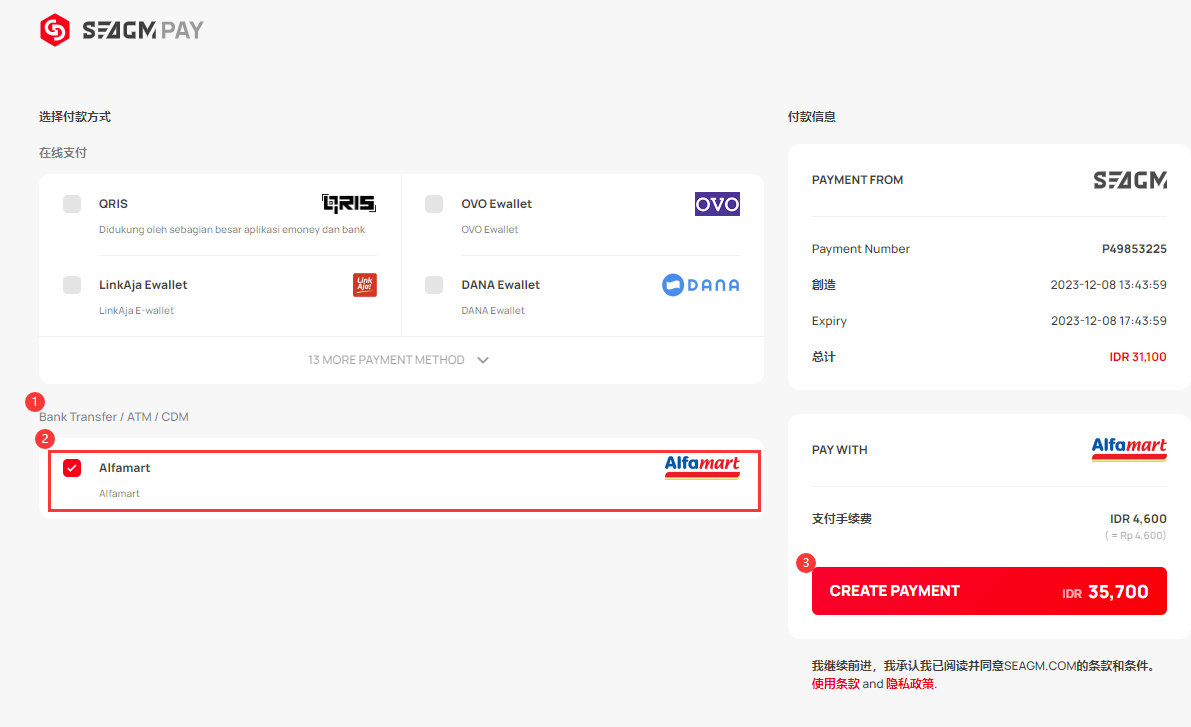Click the SEAGM logo in Payment From panel
Screen dimensions: 1191x727
(1130, 180)
